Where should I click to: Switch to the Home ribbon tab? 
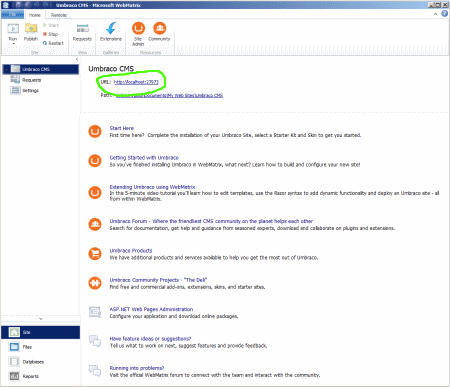click(x=35, y=15)
